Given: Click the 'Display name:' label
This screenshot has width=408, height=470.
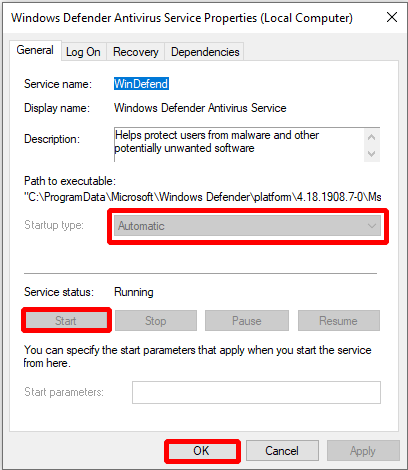Looking at the screenshot, I should coord(57,108).
